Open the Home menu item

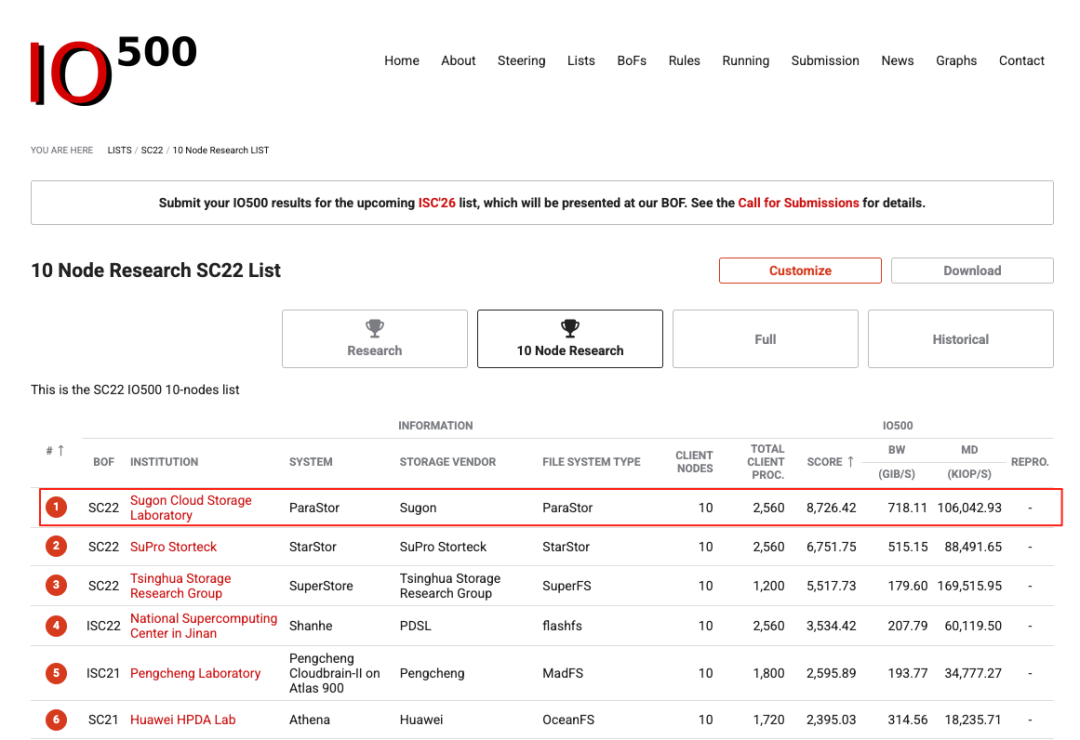402,61
